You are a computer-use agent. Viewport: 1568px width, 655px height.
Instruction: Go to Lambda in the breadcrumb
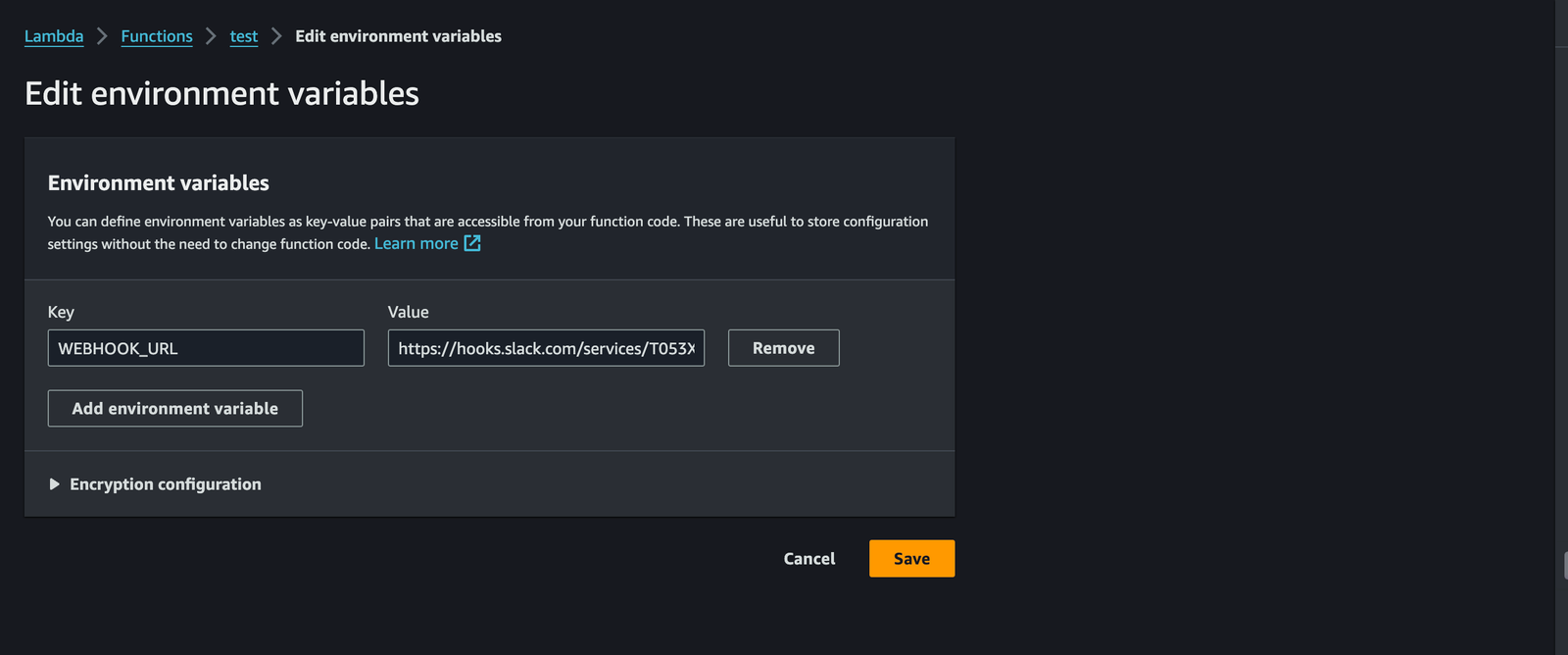pos(54,36)
